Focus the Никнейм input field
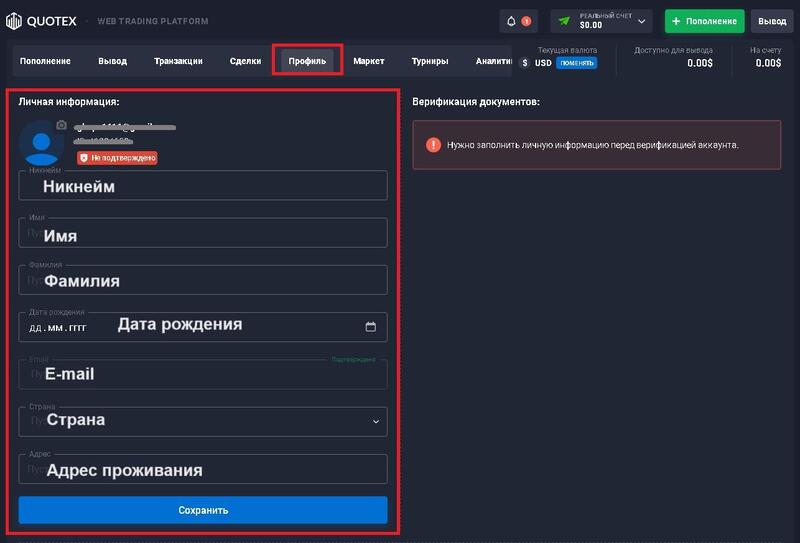The image size is (800, 543). pyautogui.click(x=203, y=185)
